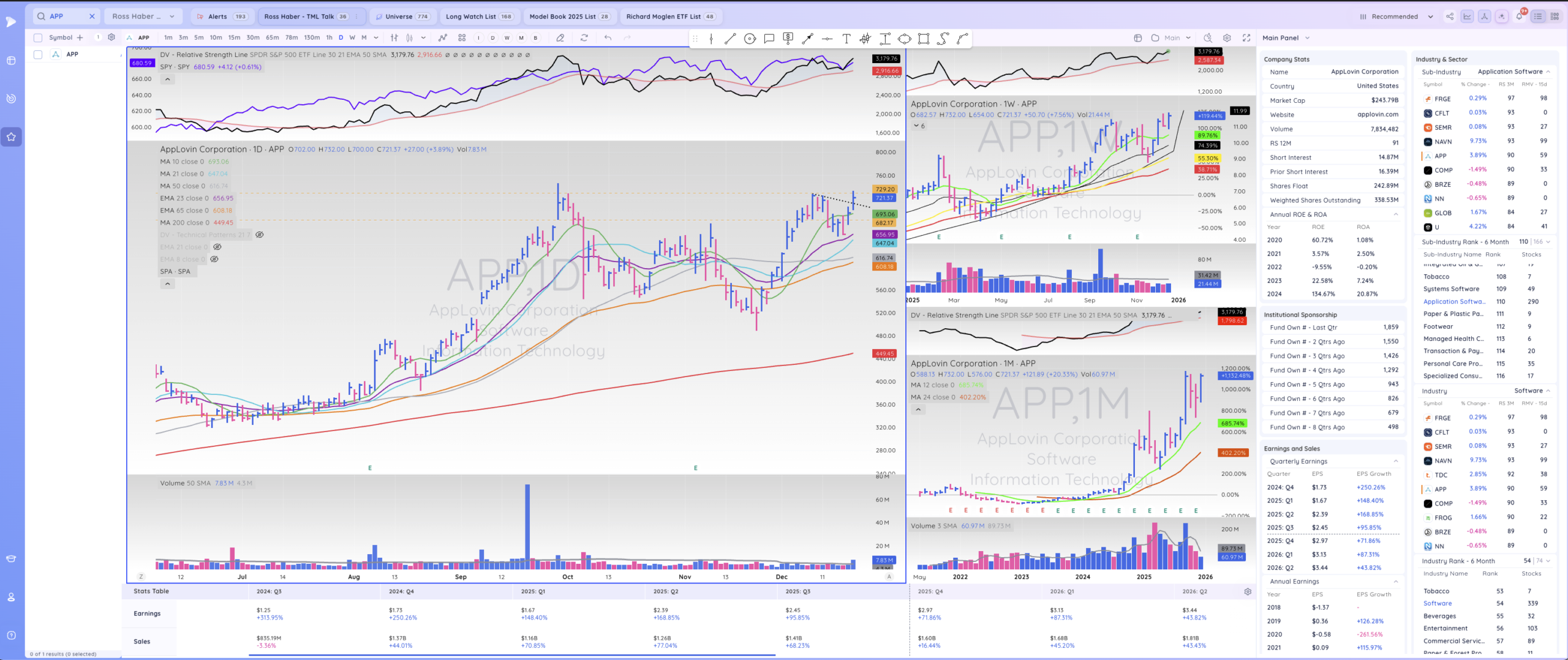The image size is (1568, 660).
Task: Click the eraser icon in chart toolbar
Action: pos(560,38)
